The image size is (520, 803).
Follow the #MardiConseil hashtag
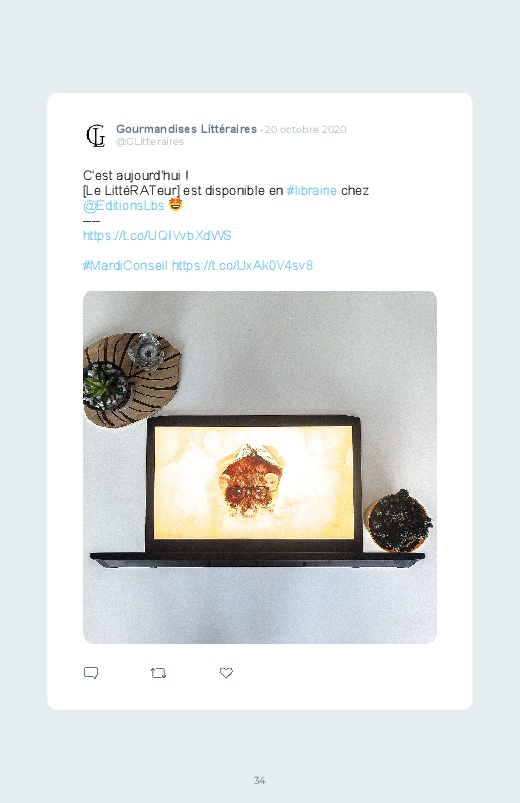coord(125,266)
